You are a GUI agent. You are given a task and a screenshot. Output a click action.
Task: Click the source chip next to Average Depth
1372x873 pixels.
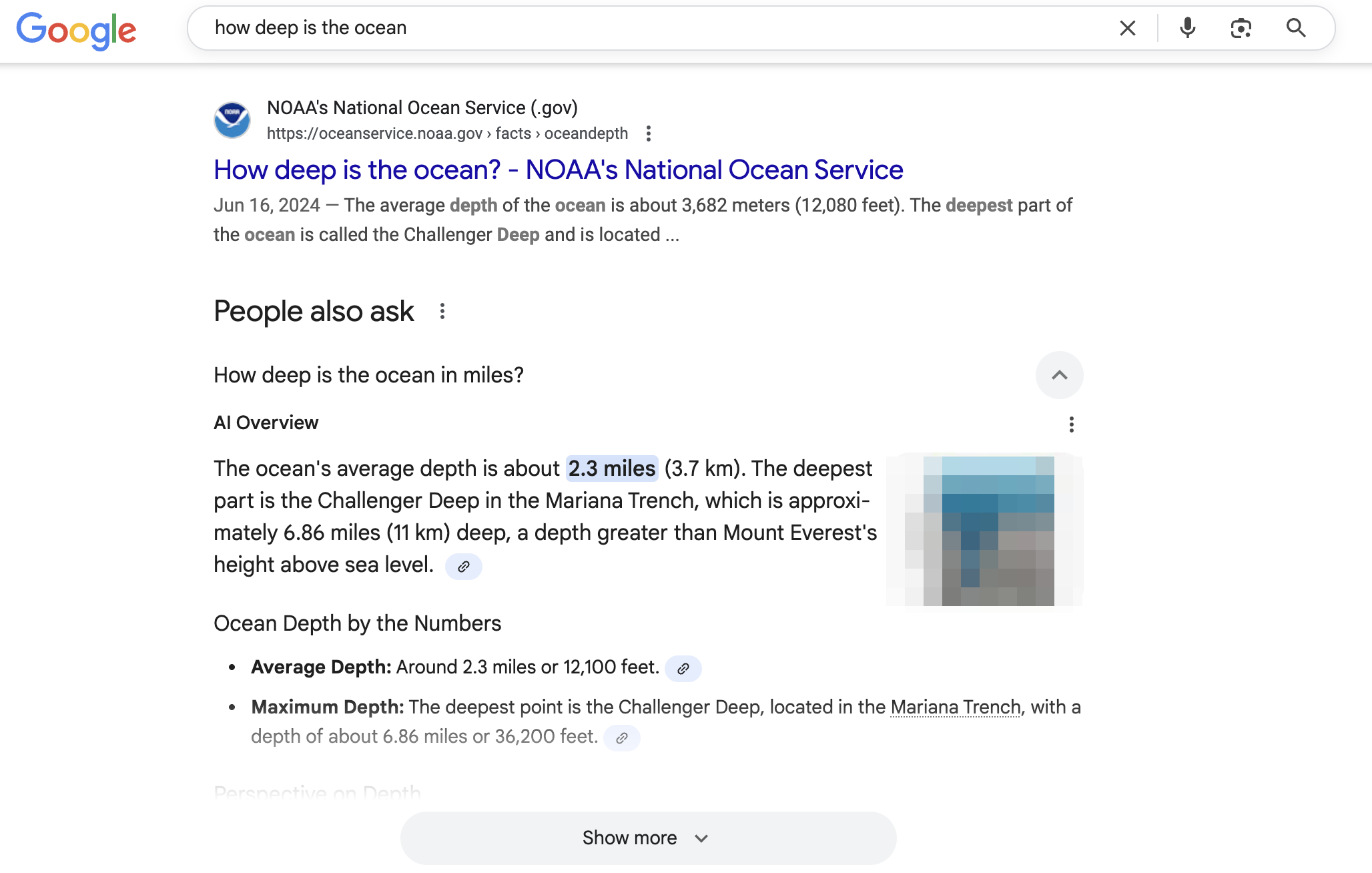(x=683, y=668)
